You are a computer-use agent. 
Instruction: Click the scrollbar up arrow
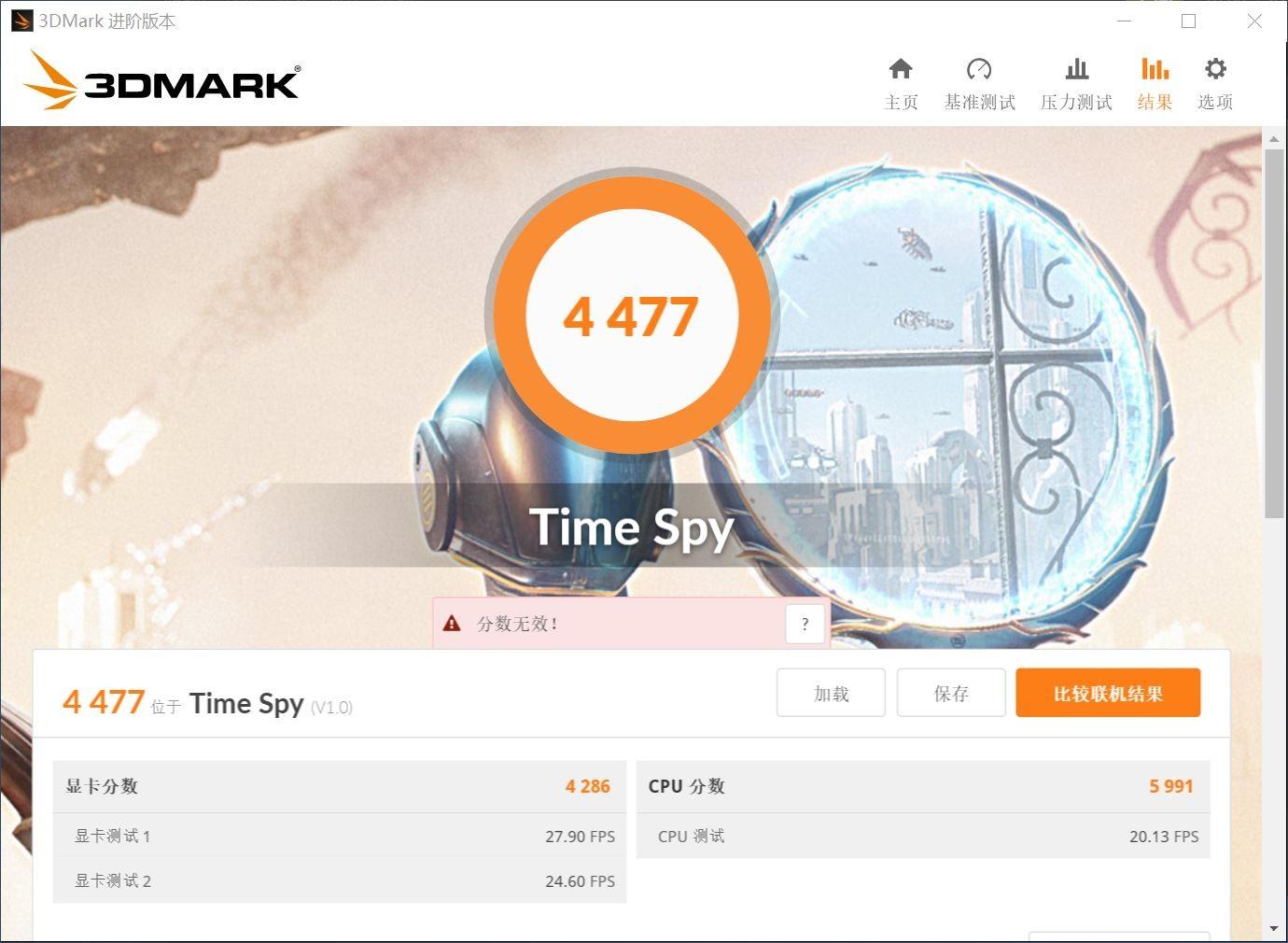click(1274, 139)
